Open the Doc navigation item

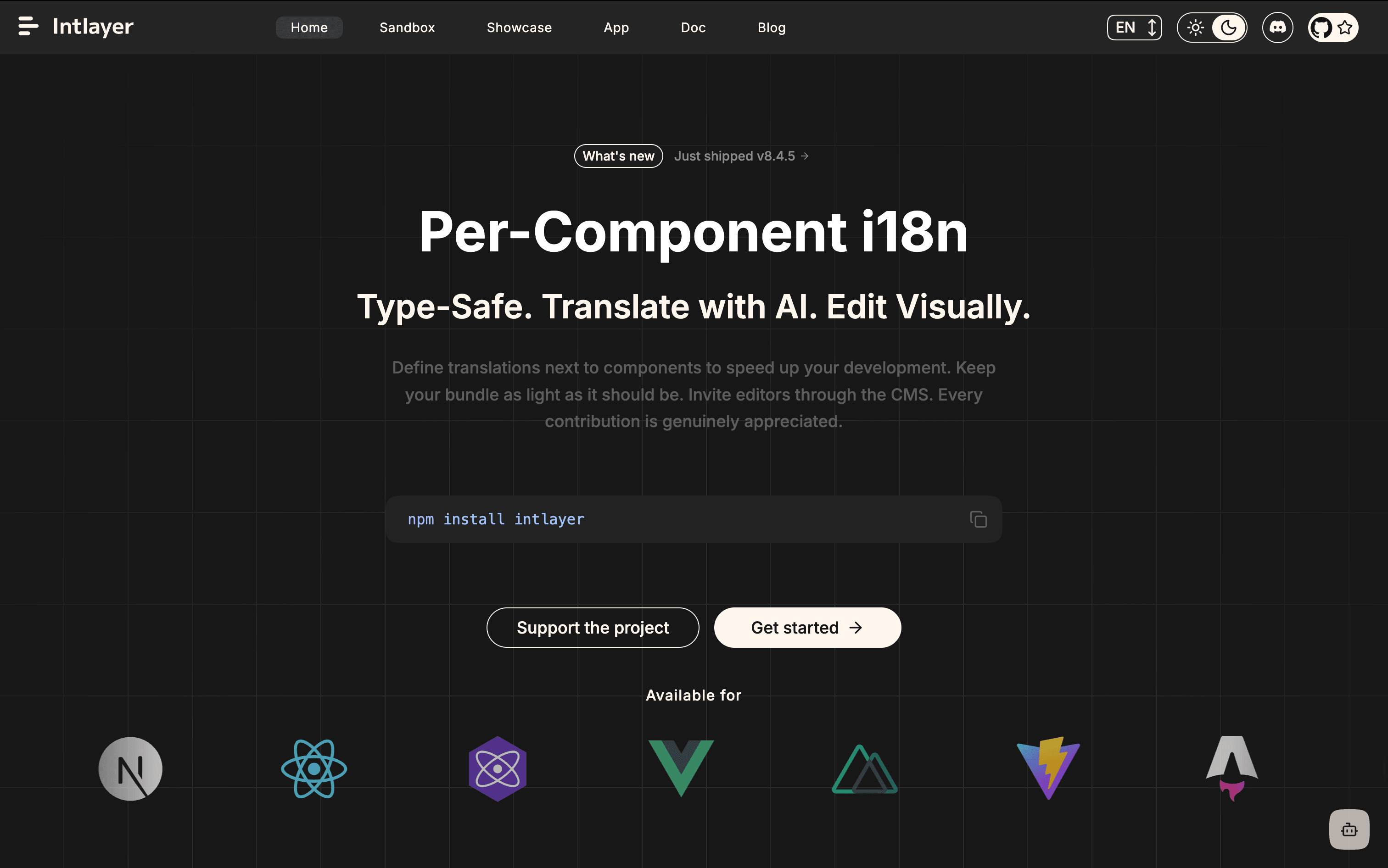693,27
